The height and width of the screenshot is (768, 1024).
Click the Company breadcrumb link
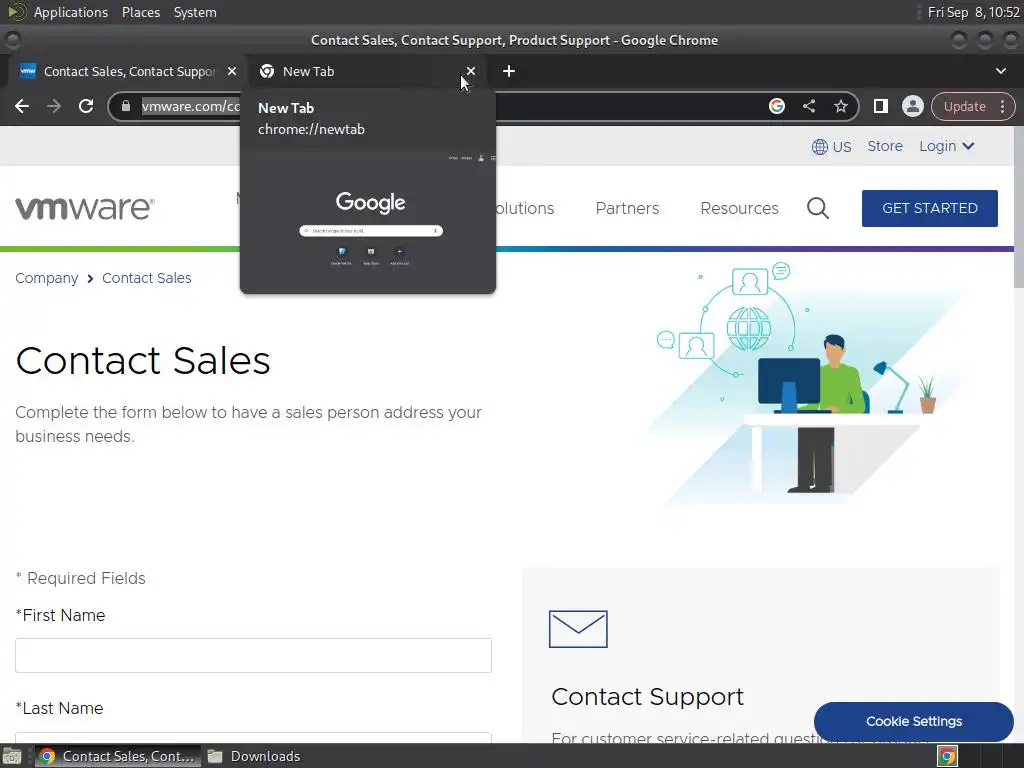click(46, 278)
